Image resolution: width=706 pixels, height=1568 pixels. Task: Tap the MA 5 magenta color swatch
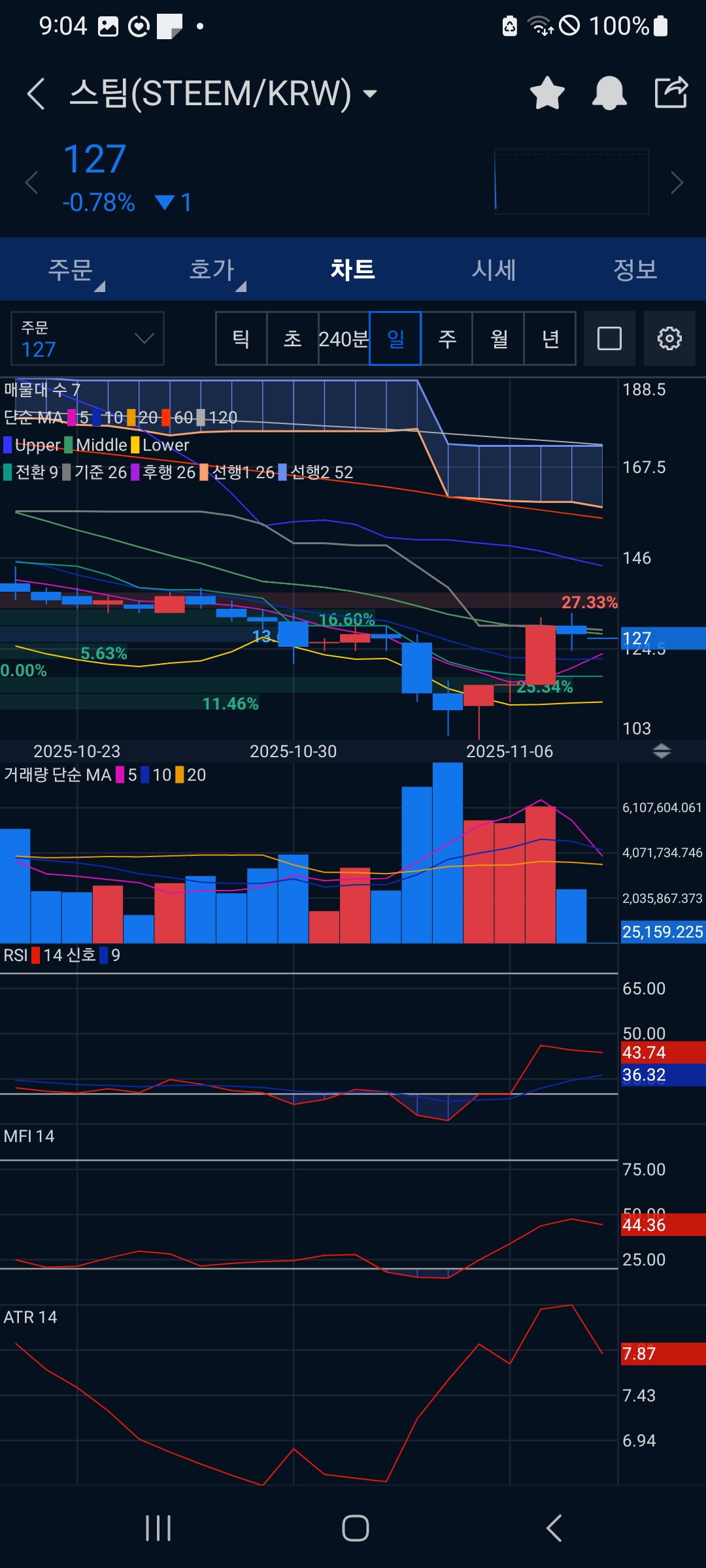72,417
